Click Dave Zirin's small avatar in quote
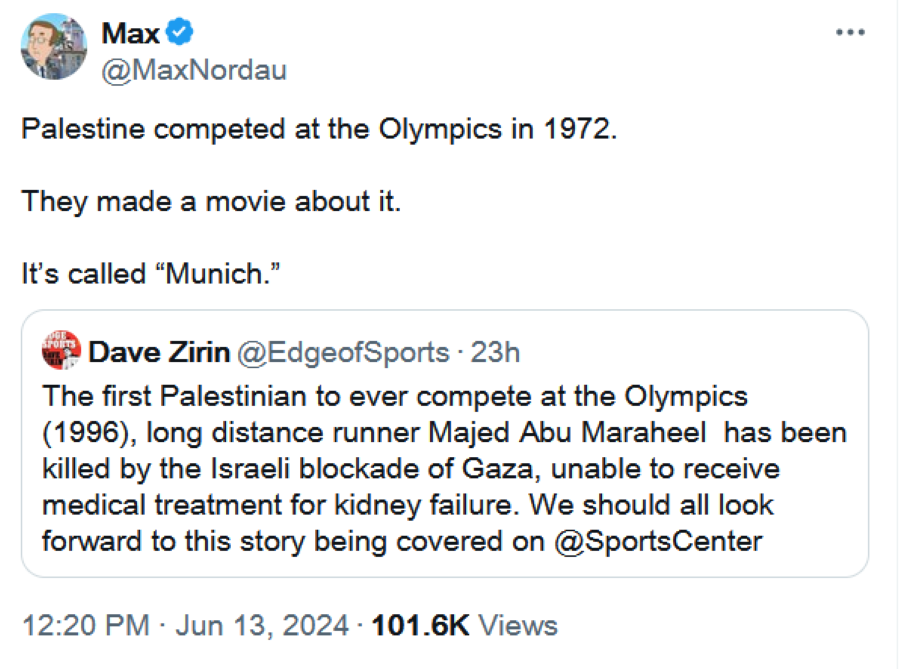Image resolution: width=900 pixels, height=669 pixels. [61, 351]
